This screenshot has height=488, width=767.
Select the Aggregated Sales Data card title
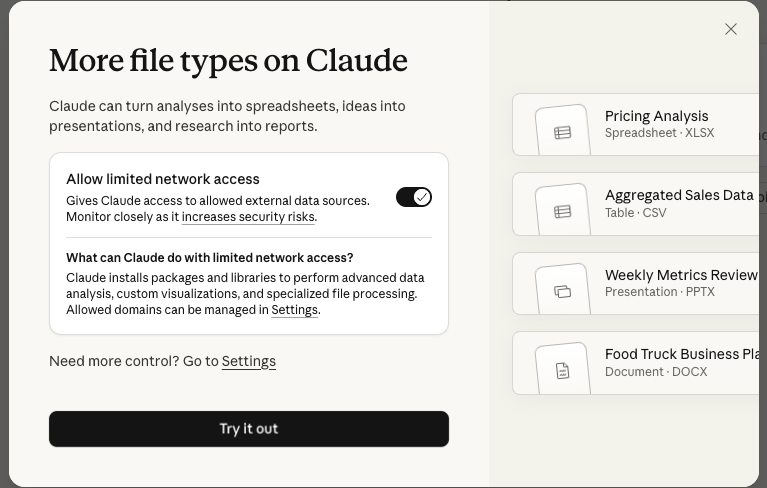tap(679, 195)
